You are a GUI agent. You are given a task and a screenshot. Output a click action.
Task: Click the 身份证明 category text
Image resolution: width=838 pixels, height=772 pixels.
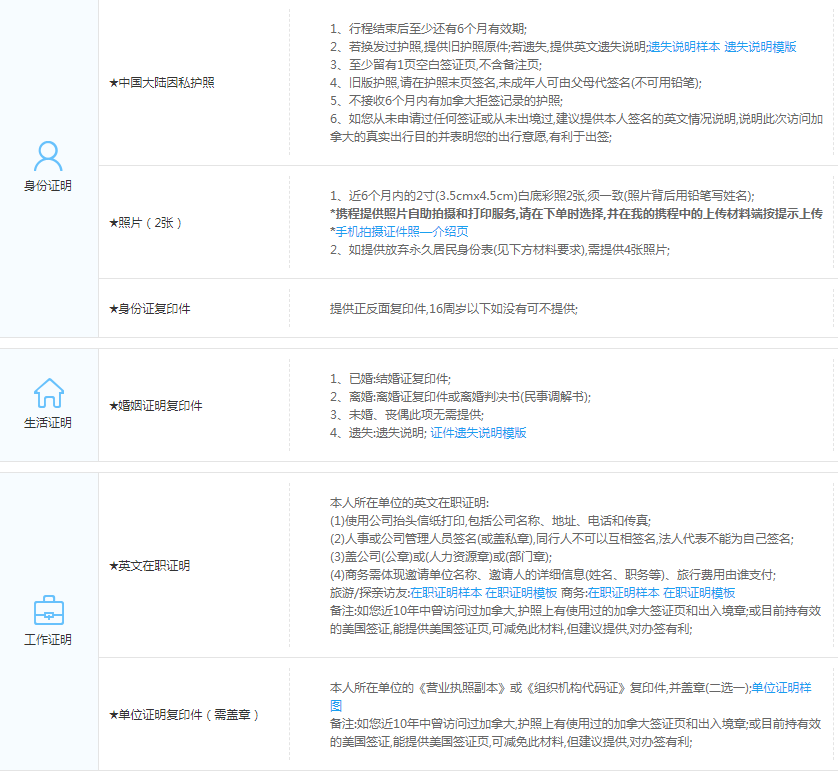click(48, 186)
